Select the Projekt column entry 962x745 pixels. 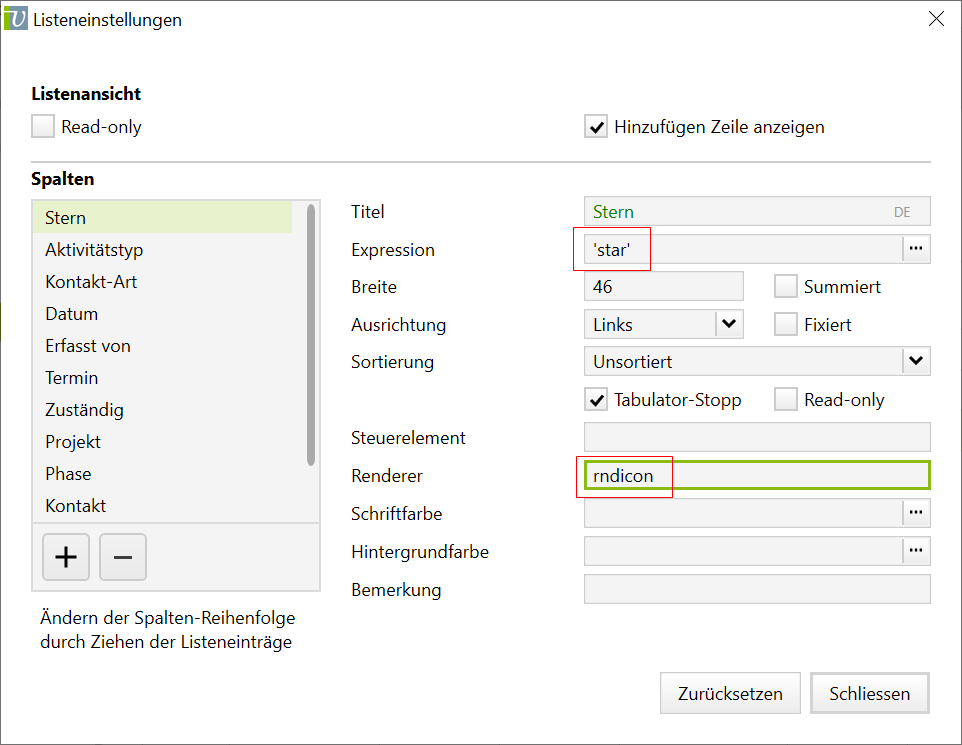click(73, 442)
